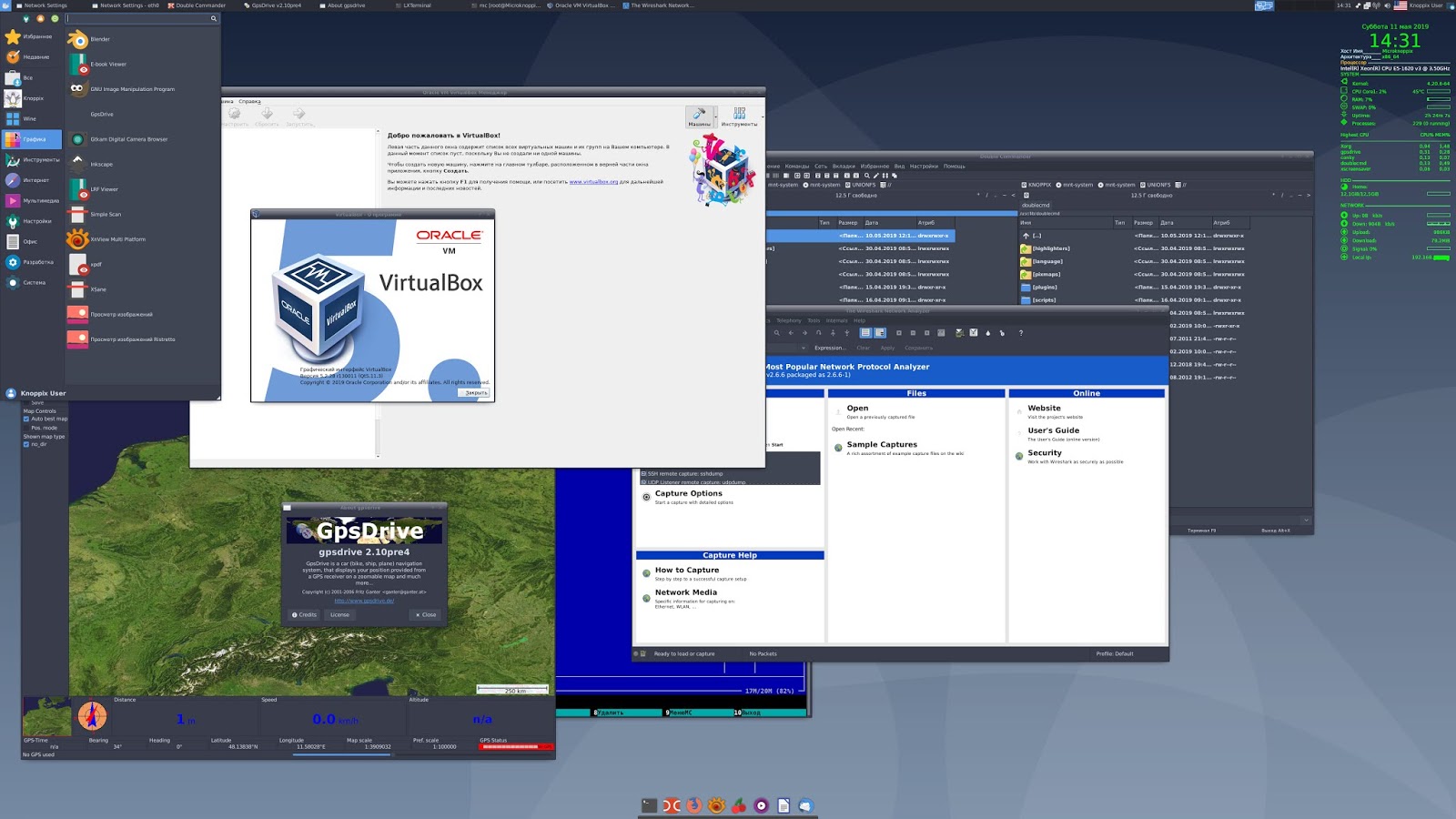Open the gpsdrive.de website link
This screenshot has width=1456, height=819.
click(364, 601)
